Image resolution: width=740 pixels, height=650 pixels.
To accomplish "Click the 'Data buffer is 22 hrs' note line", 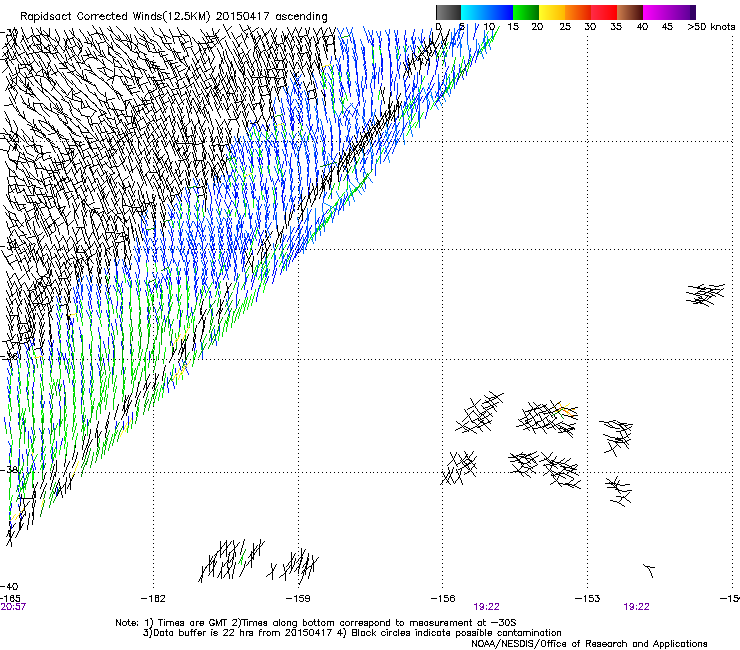I will click(352, 633).
